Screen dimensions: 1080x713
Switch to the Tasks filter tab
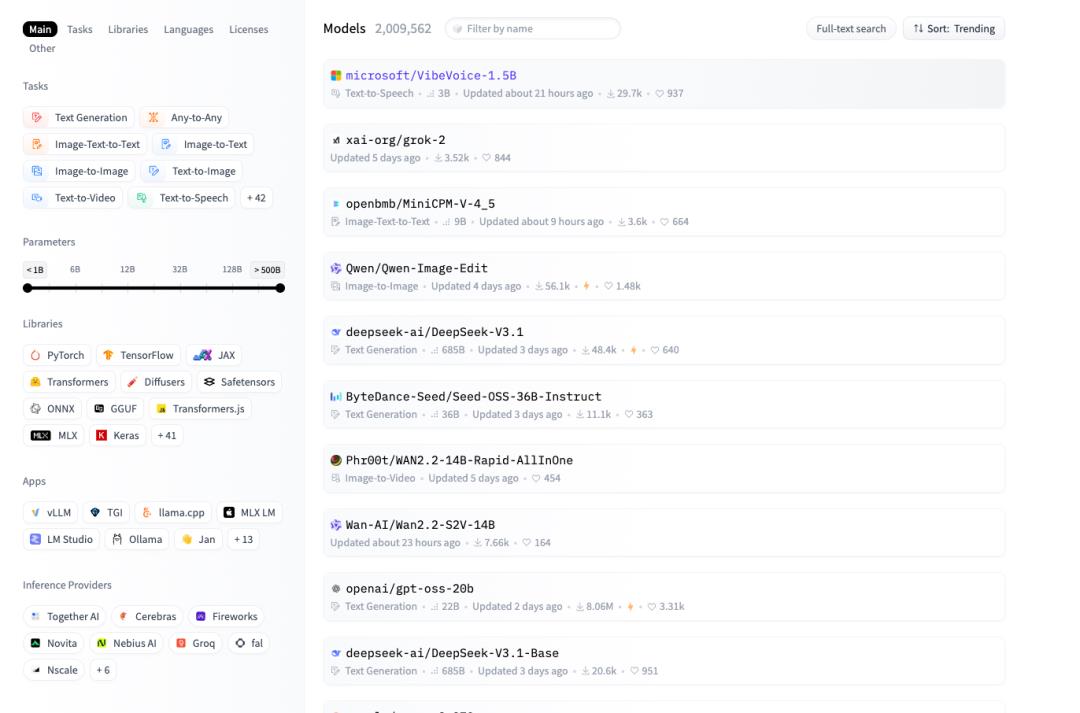coord(80,30)
